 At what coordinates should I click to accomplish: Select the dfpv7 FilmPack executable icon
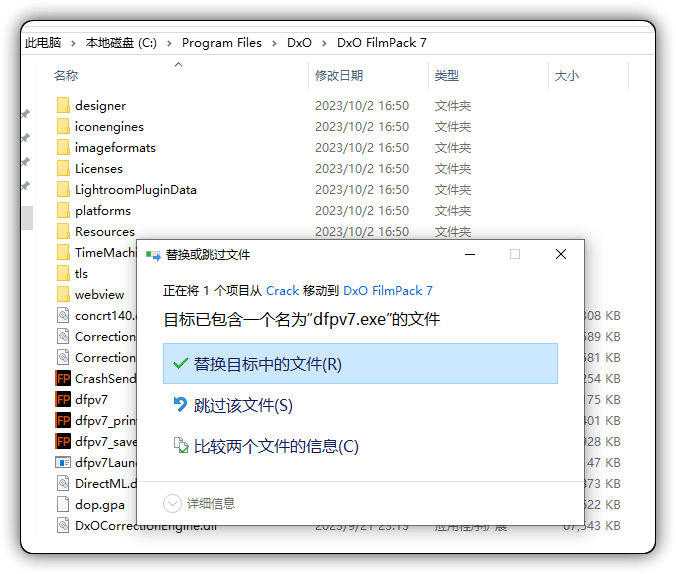coord(63,399)
